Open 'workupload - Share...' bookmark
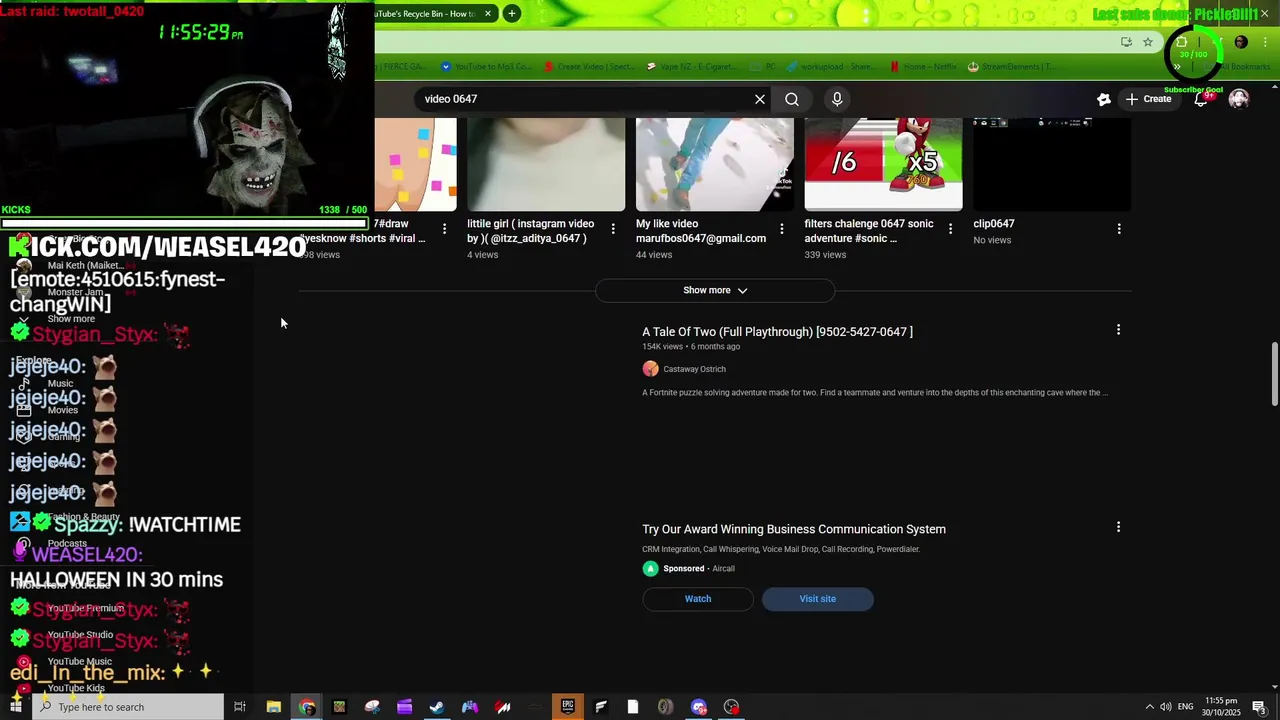Viewport: 1280px width, 720px height. [830, 67]
